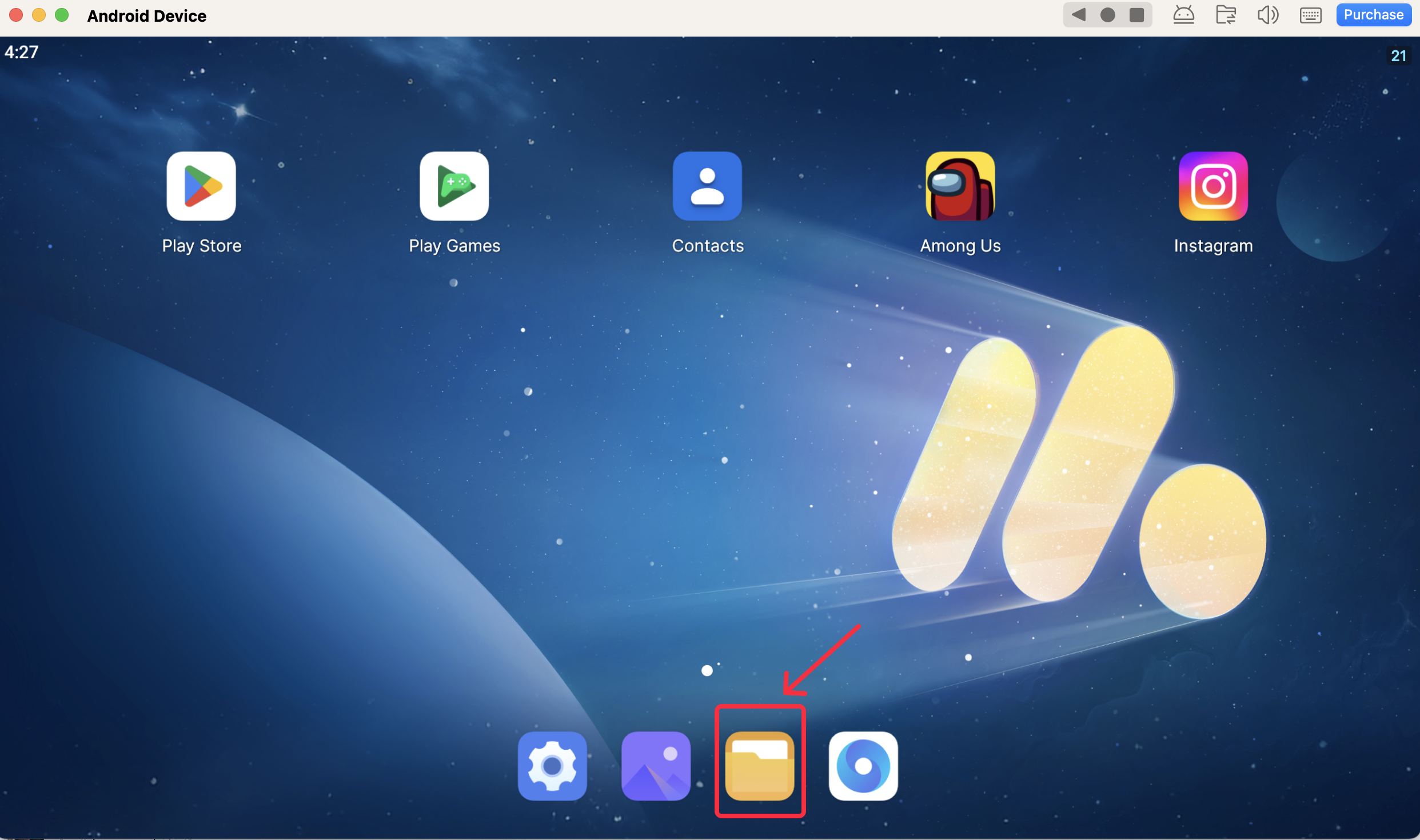The width and height of the screenshot is (1420, 840).
Task: Tap the Android Home circle button
Action: [1107, 15]
